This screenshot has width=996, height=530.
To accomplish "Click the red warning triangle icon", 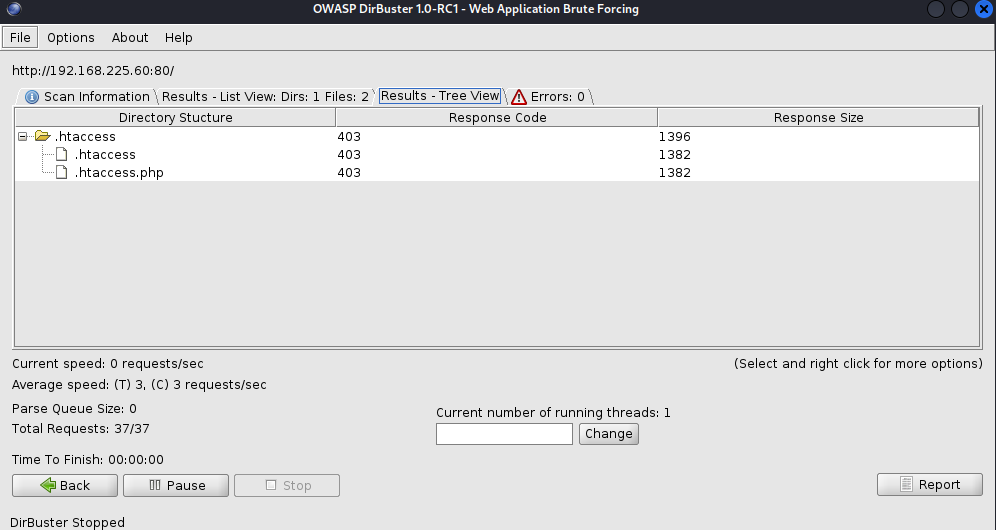I will tap(518, 97).
